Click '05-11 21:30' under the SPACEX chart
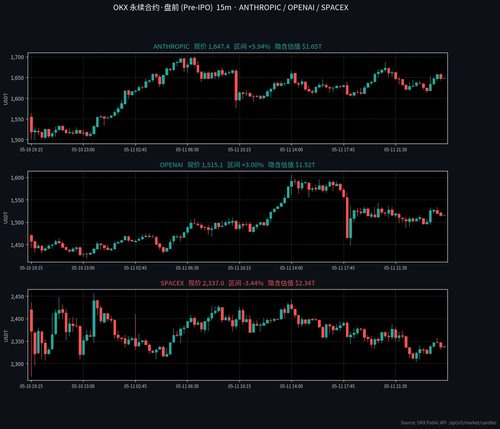 pos(395,386)
